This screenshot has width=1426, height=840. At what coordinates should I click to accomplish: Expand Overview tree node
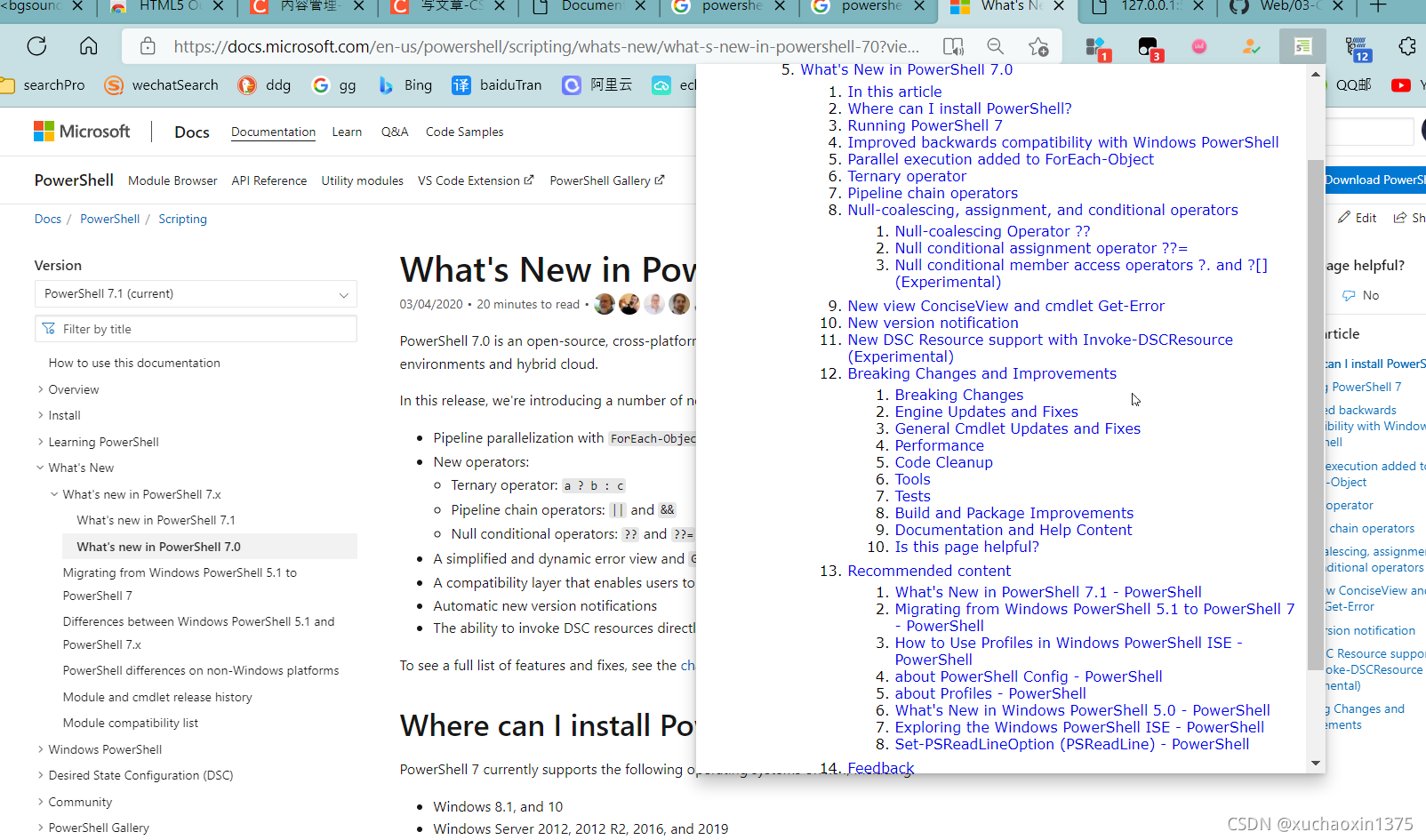point(41,389)
